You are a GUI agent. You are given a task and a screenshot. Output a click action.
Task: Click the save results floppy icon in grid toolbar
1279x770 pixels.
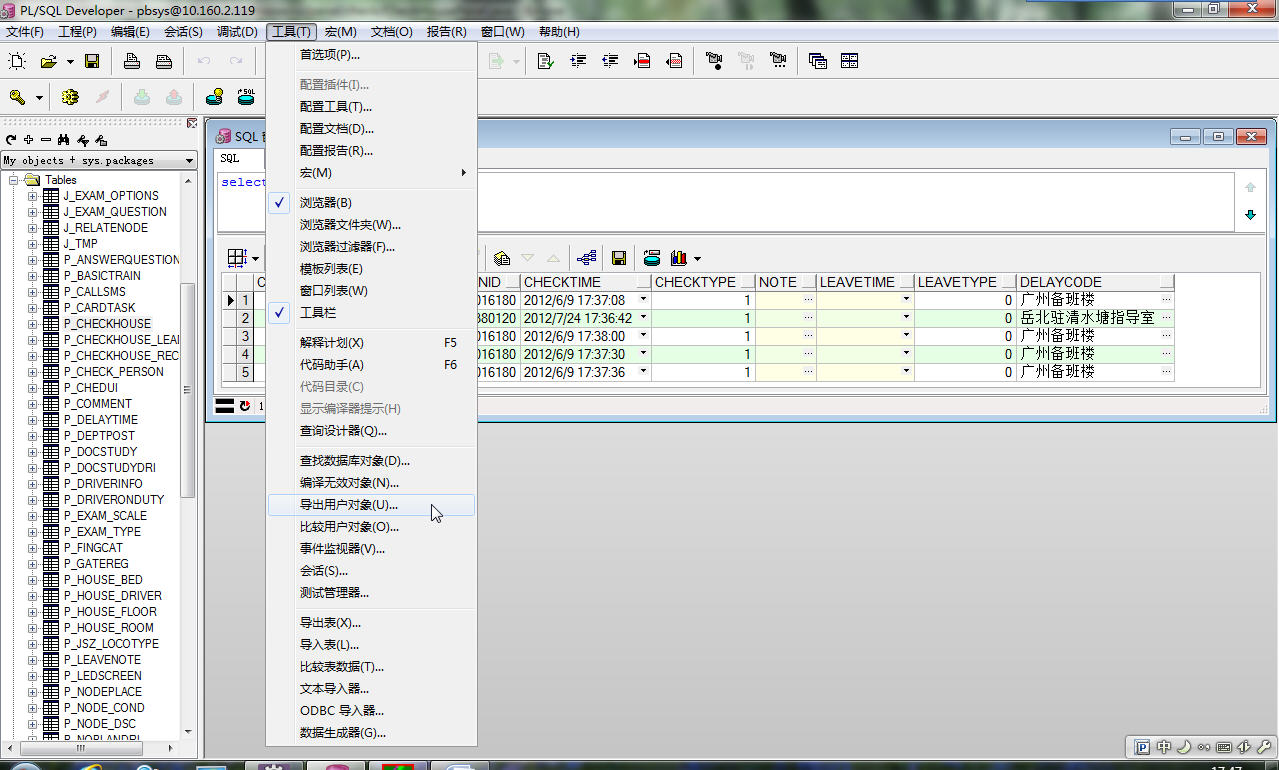tap(619, 258)
